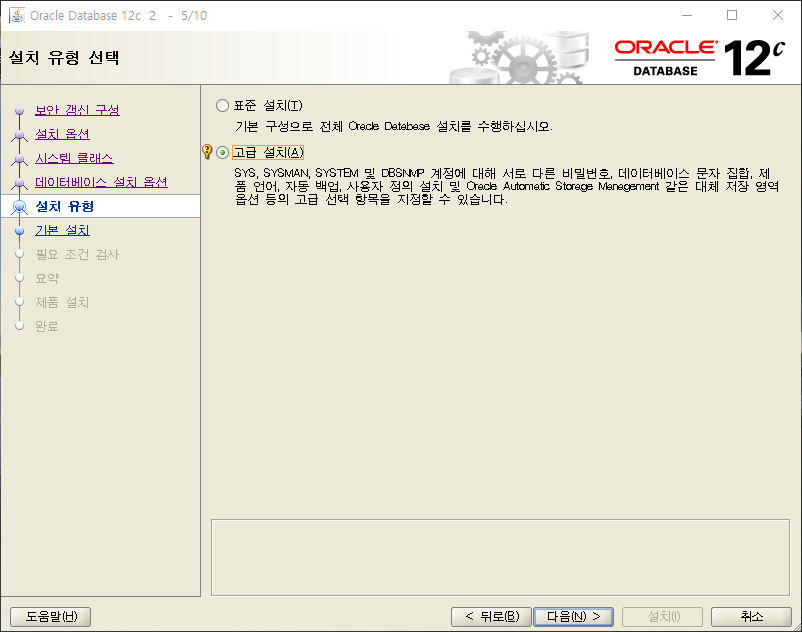Click the 요약 step text
The width and height of the screenshot is (802, 632).
[47, 278]
